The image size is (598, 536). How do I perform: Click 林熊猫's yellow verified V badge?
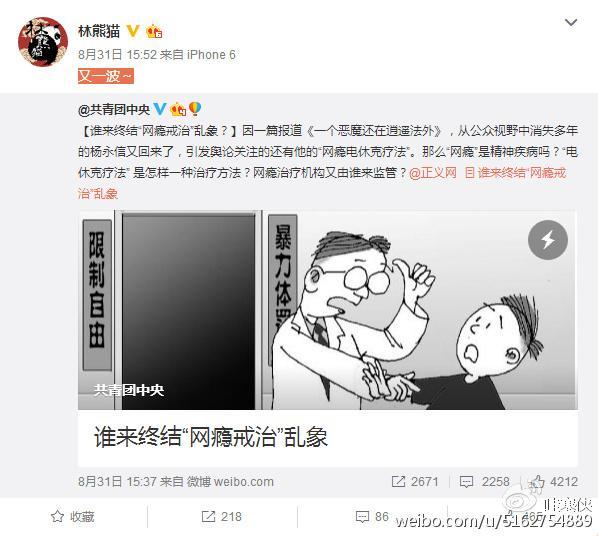[x=133, y=31]
